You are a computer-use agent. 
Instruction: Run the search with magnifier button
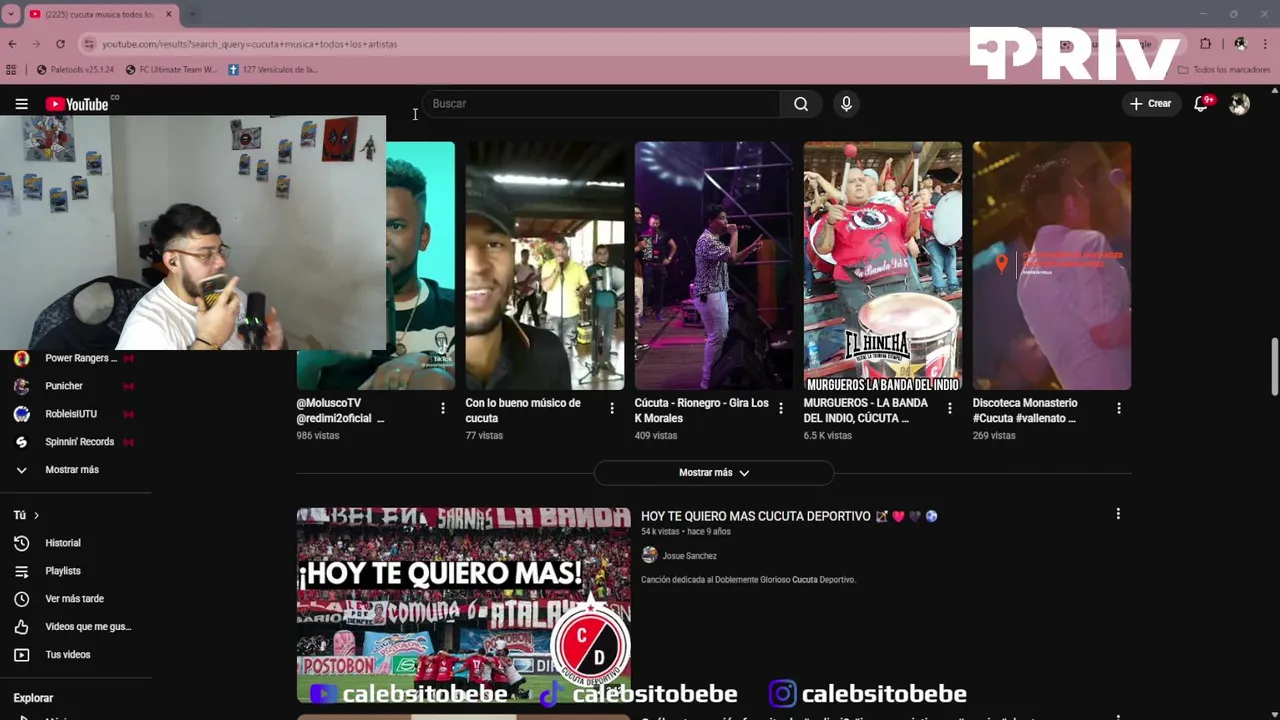click(x=801, y=104)
